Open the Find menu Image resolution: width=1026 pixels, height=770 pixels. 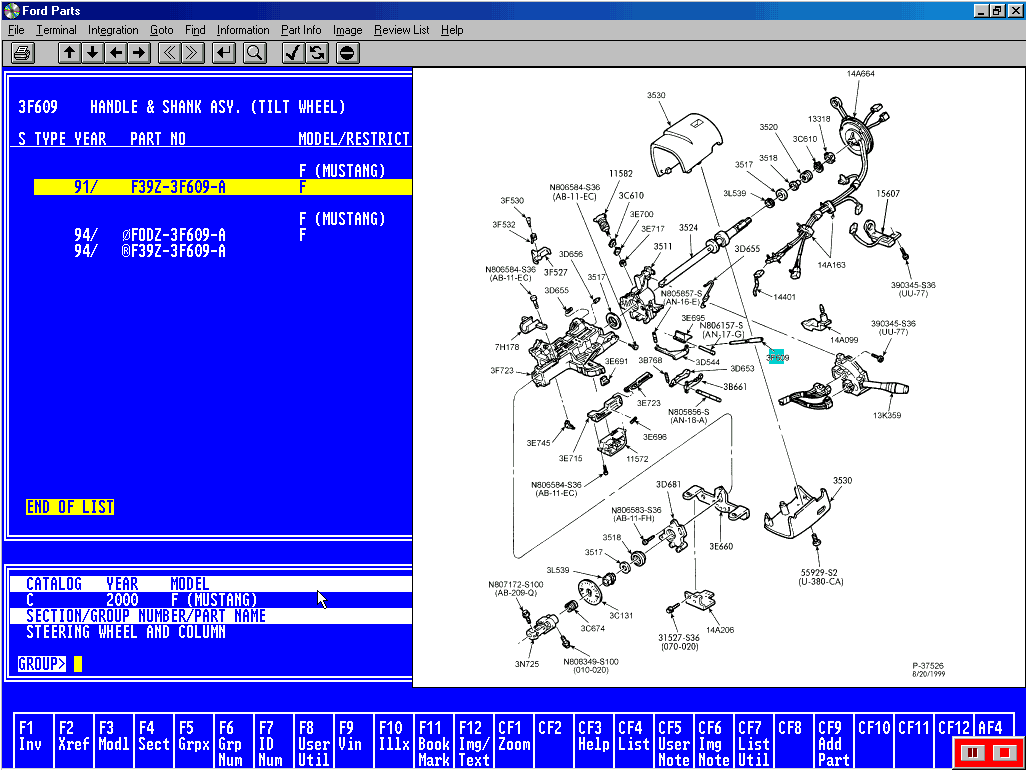(x=195, y=30)
